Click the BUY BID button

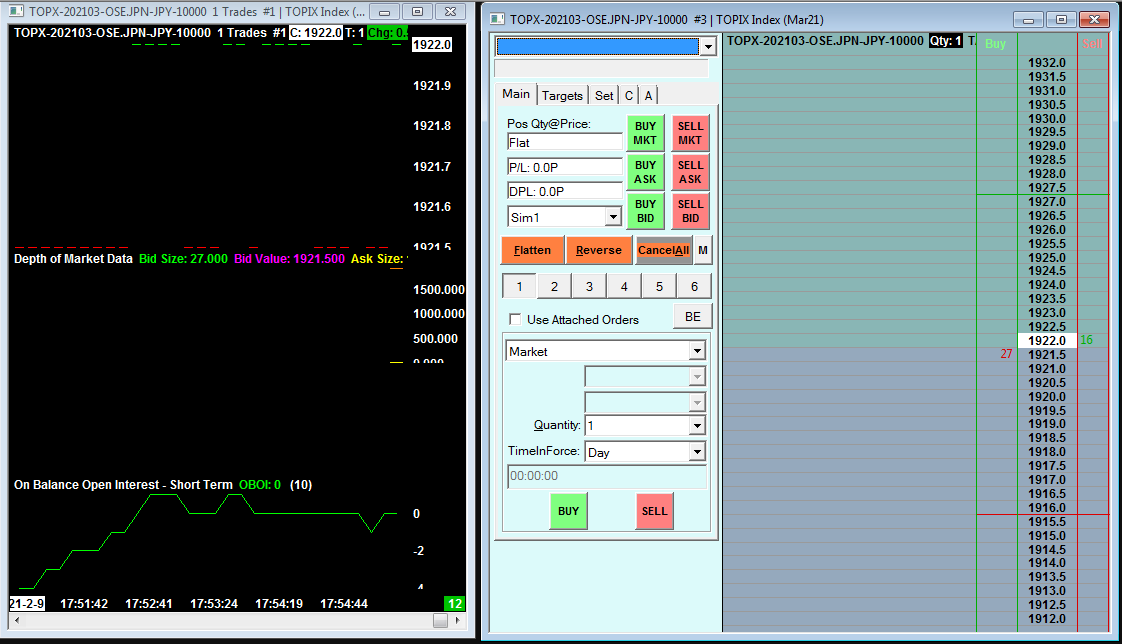[645, 211]
